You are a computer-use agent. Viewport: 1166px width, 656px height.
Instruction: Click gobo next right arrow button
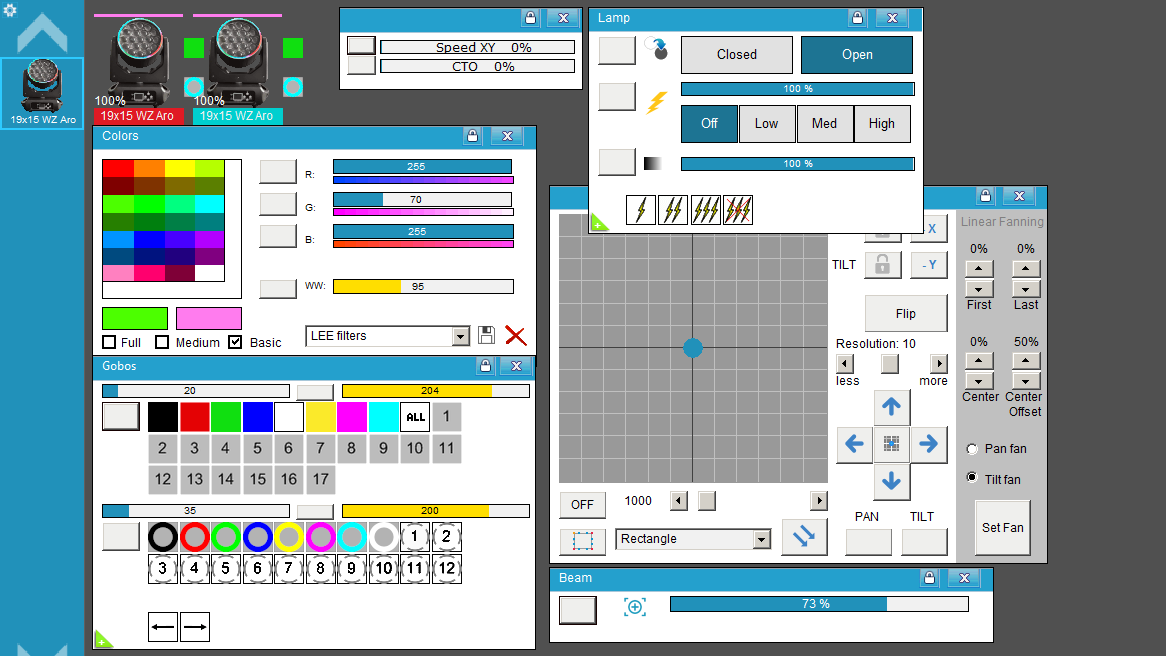[x=195, y=627]
